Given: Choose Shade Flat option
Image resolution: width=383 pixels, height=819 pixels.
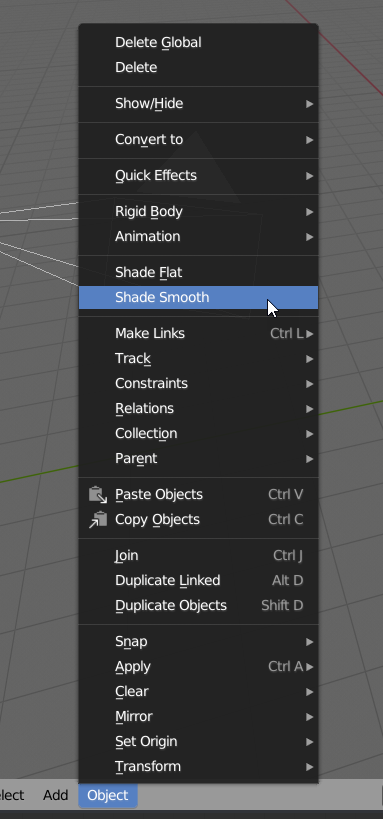Looking at the screenshot, I should [198, 272].
